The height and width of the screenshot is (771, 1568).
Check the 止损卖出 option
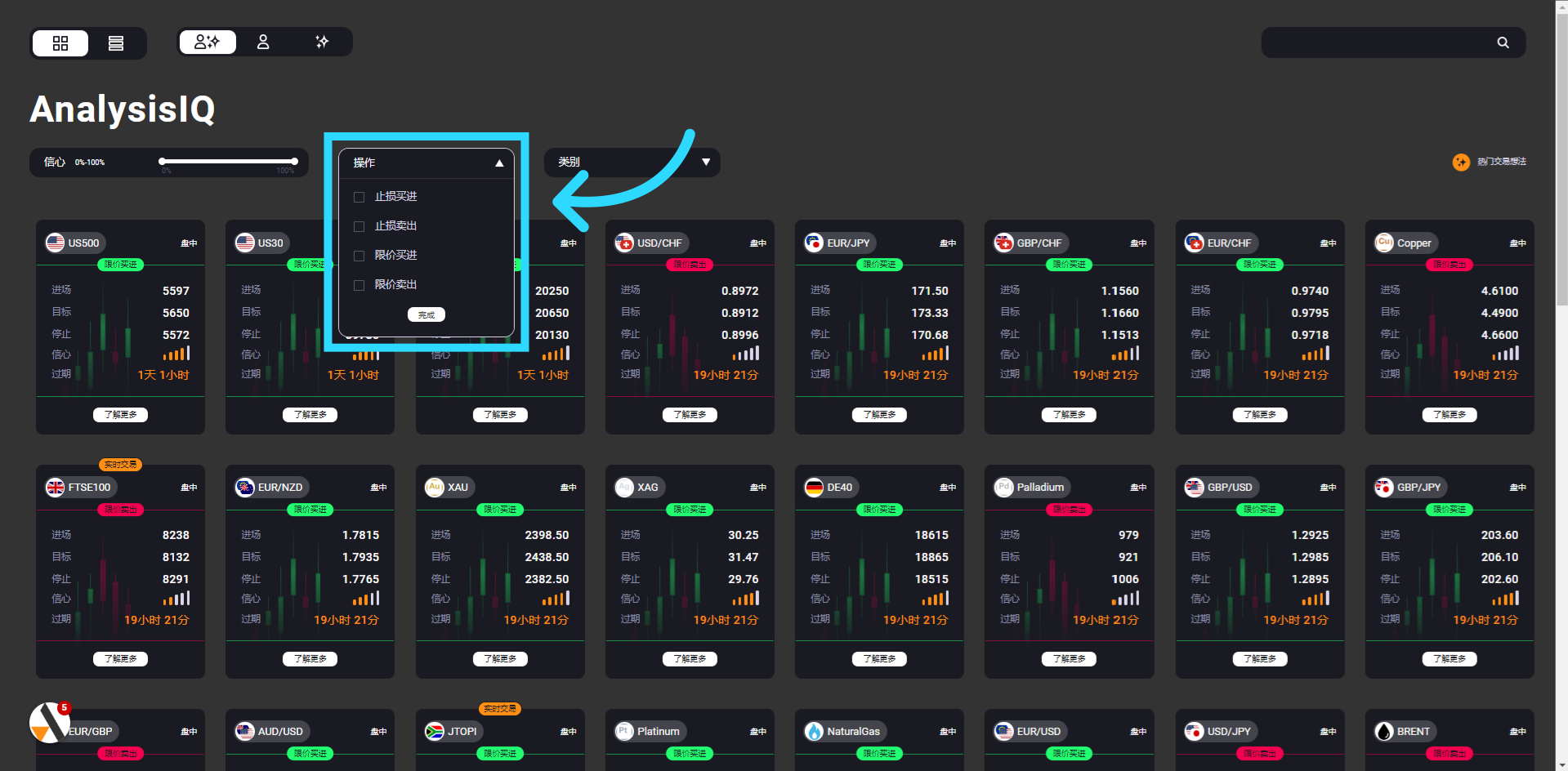coord(359,226)
